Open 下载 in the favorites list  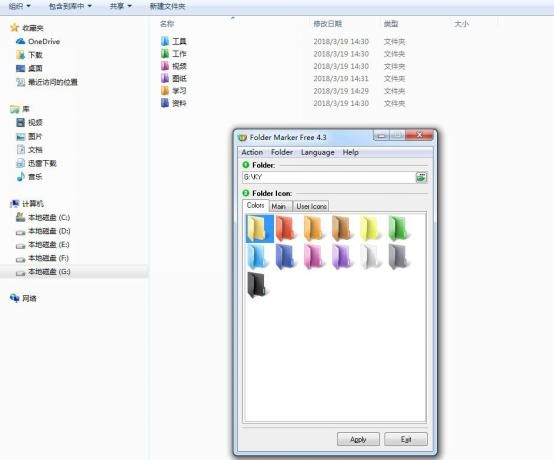(30, 55)
